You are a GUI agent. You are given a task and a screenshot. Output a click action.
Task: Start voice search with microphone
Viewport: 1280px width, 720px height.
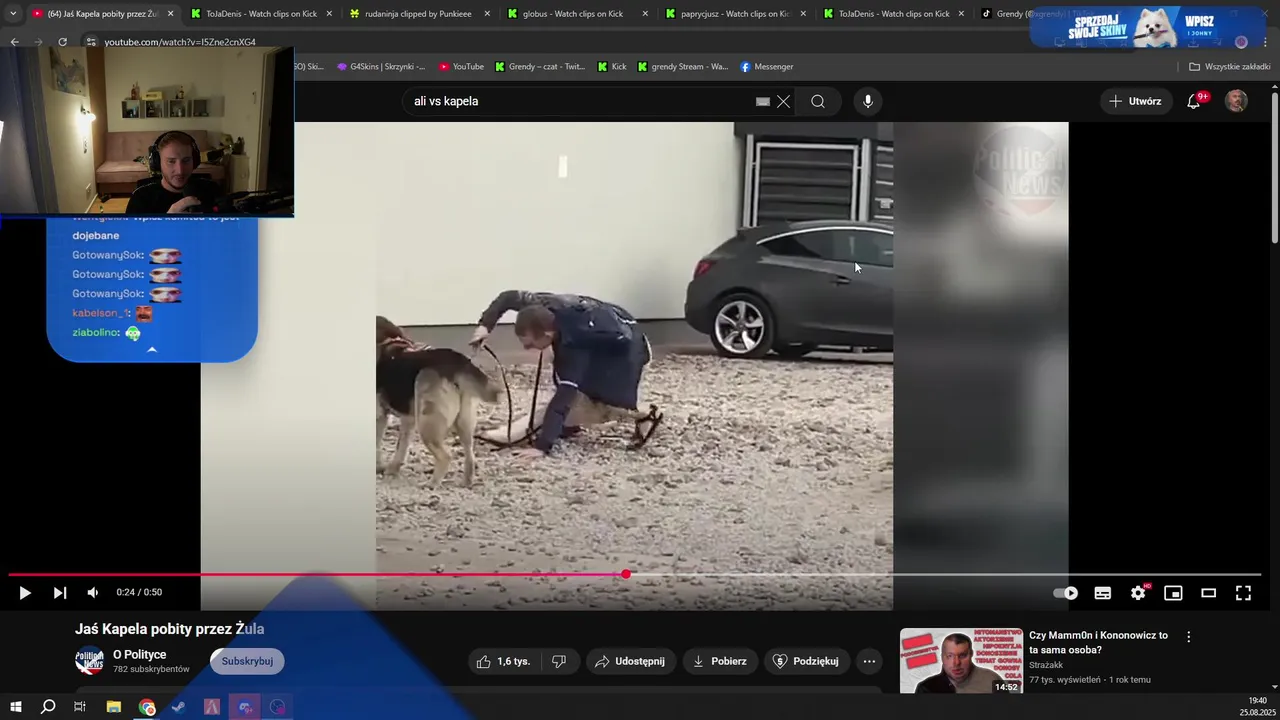pyautogui.click(x=868, y=101)
